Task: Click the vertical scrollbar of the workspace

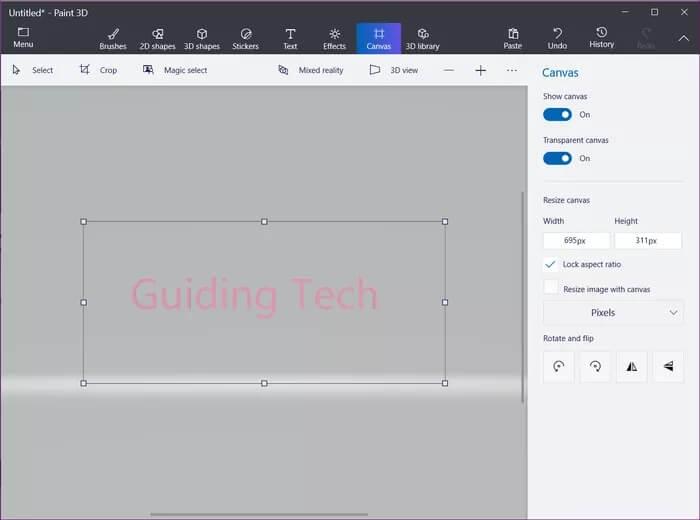Action: coord(522,297)
